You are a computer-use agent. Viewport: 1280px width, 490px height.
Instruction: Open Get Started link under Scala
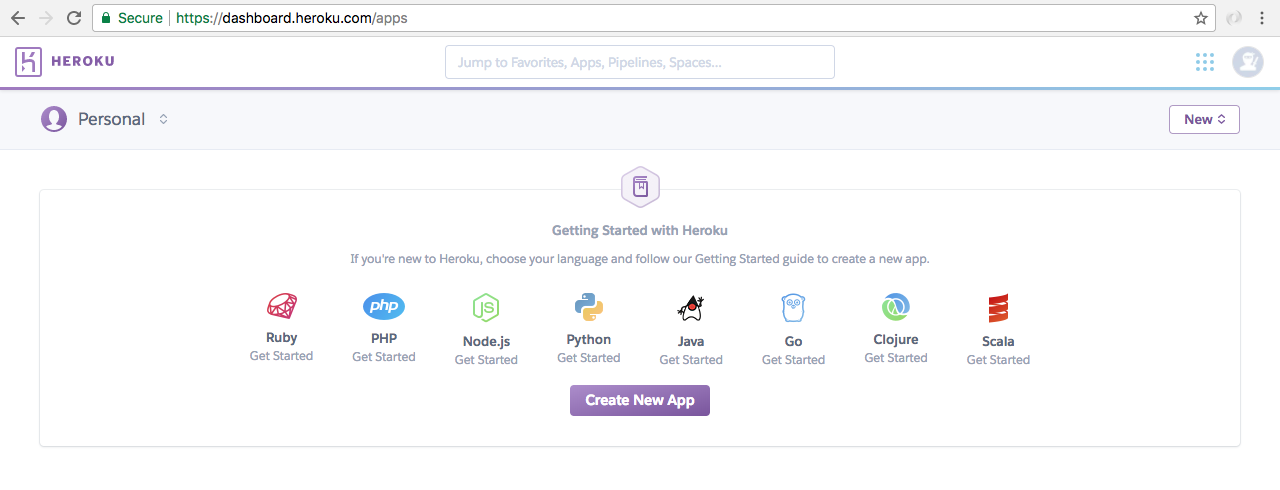(x=998, y=360)
